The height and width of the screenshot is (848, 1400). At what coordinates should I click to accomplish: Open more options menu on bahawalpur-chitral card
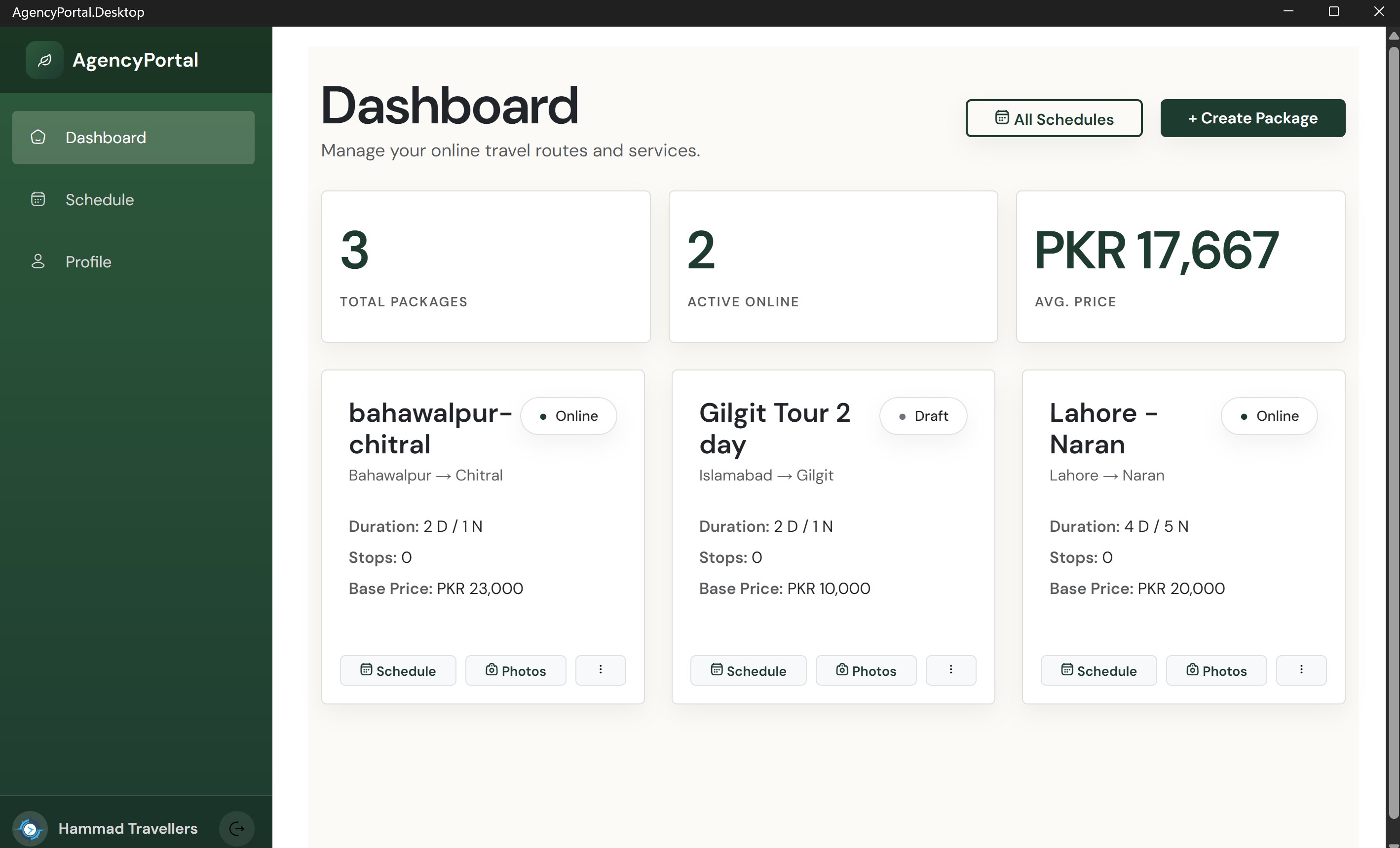point(601,670)
